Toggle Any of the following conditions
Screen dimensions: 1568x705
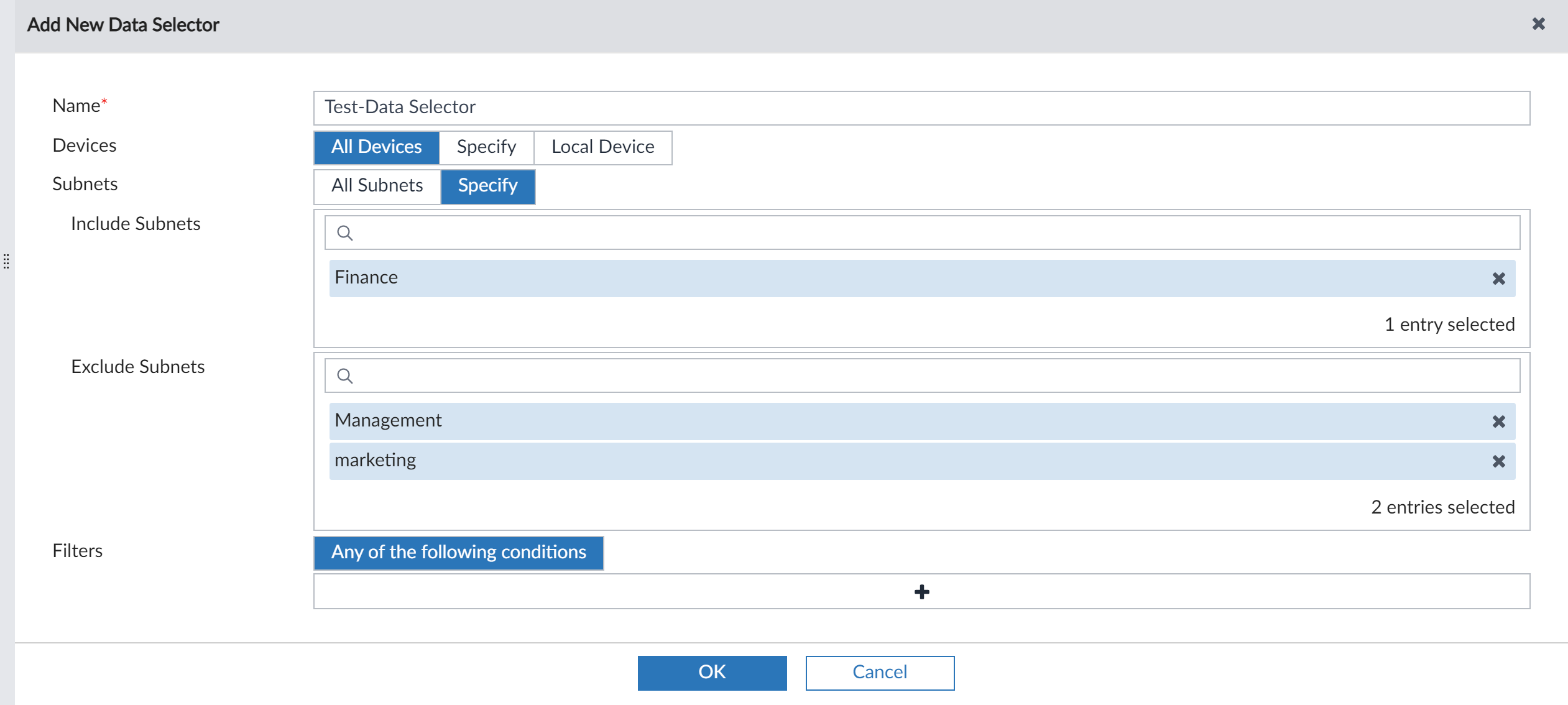tap(458, 553)
